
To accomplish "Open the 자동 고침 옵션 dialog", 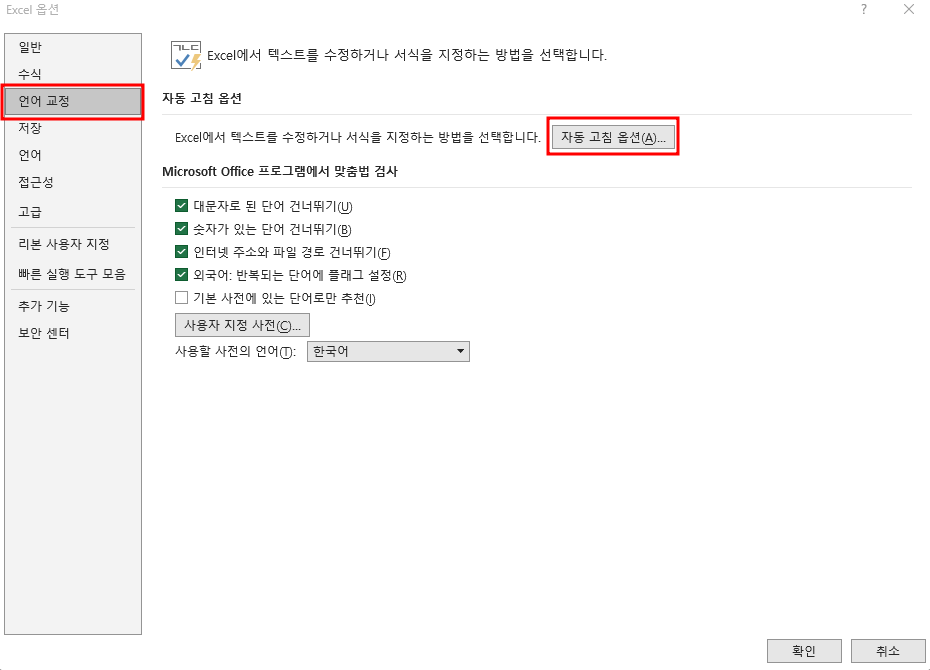I will click(614, 137).
